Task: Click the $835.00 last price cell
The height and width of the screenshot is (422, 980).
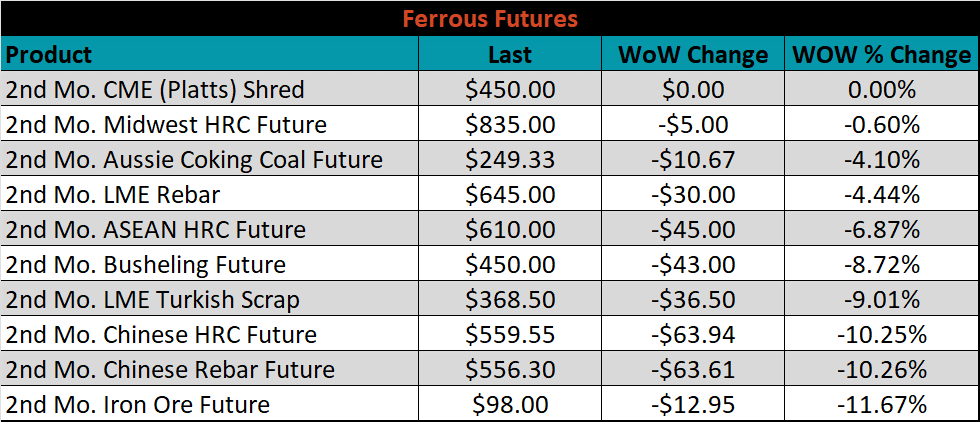Action: (510, 123)
